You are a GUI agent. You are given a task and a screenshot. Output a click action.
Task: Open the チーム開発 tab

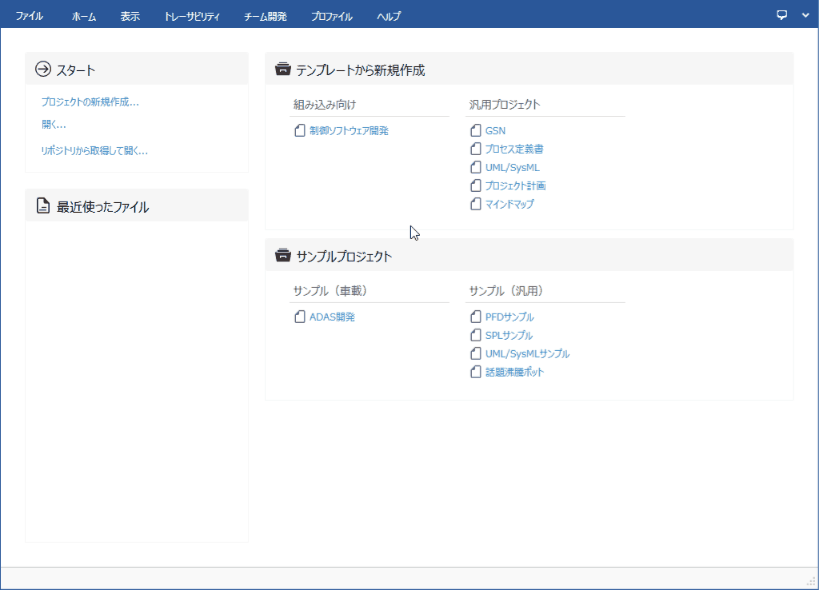(265, 16)
